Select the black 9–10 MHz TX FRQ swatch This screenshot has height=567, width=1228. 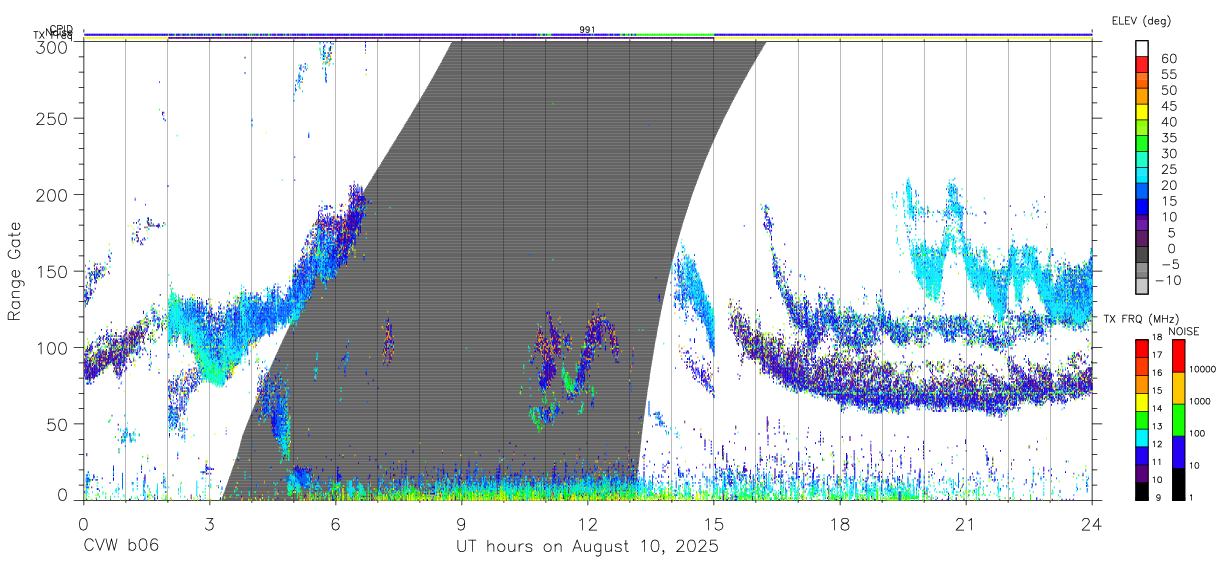(x=1142, y=490)
